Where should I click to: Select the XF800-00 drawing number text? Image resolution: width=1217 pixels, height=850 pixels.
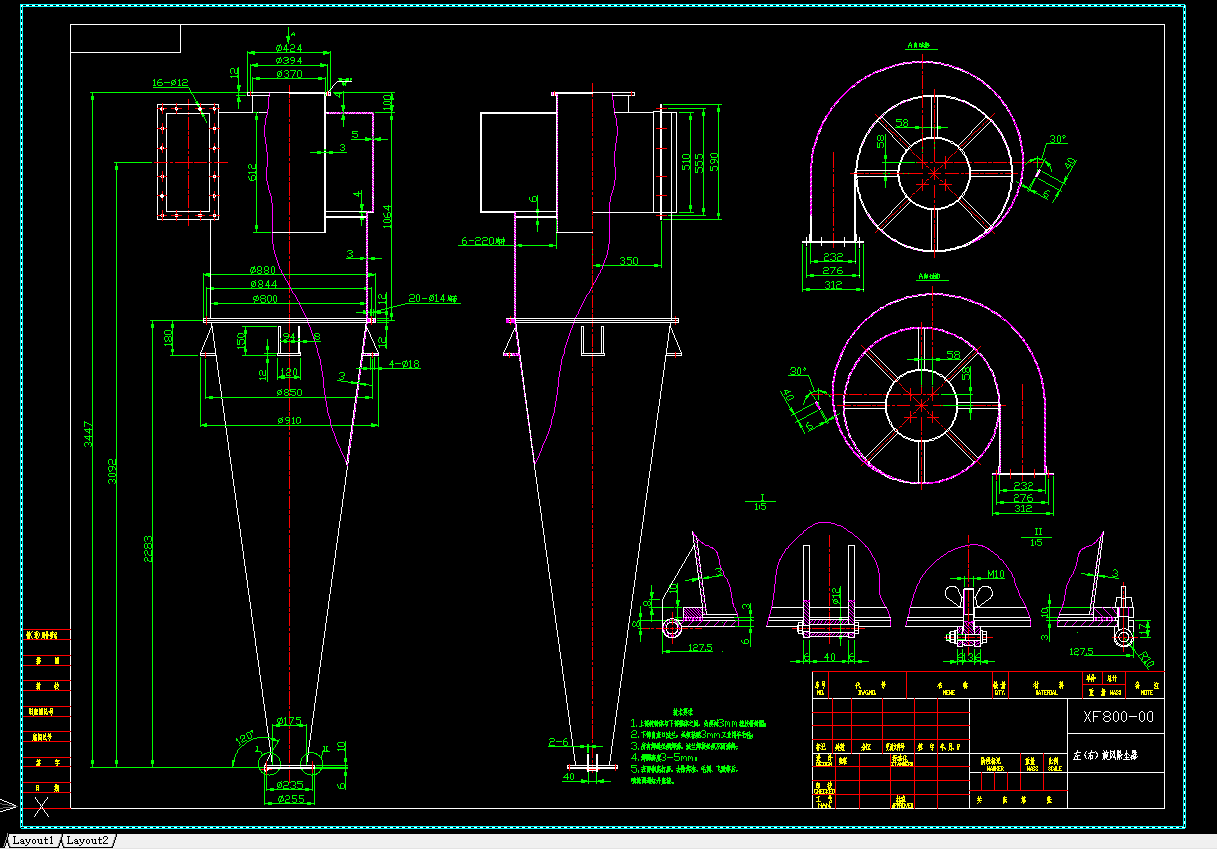pos(1118,717)
